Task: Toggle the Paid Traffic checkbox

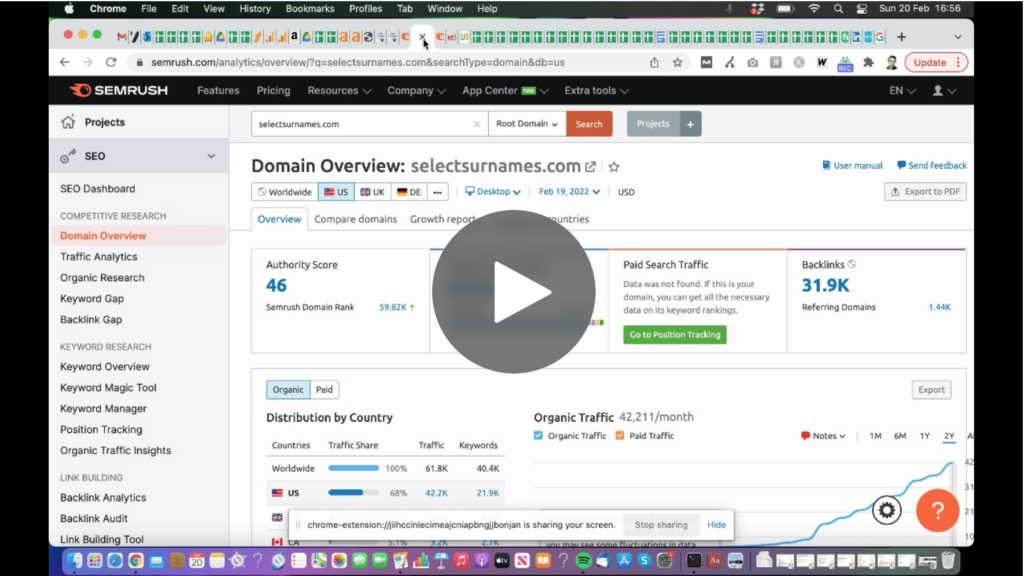Action: (620, 436)
